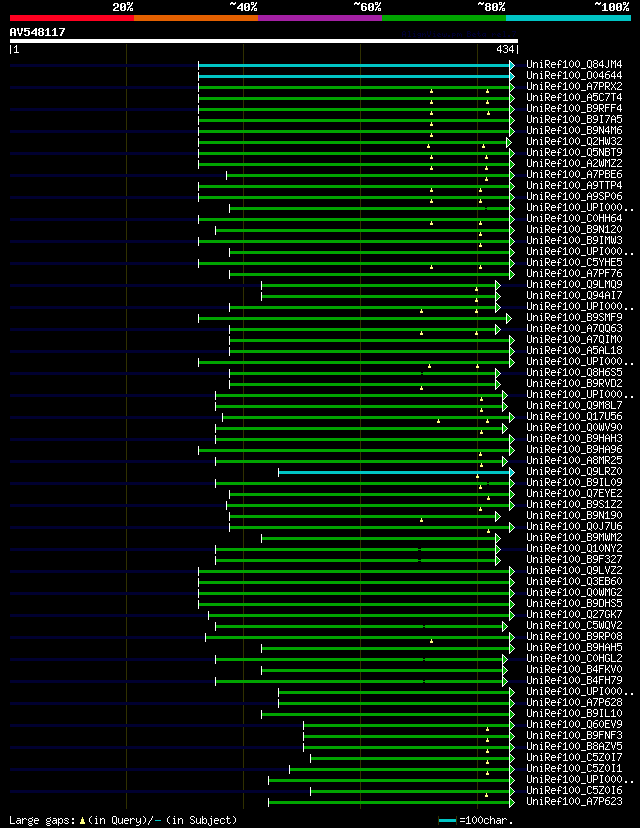Click the white AV548117 query bar
The image size is (640, 828).
263,41
